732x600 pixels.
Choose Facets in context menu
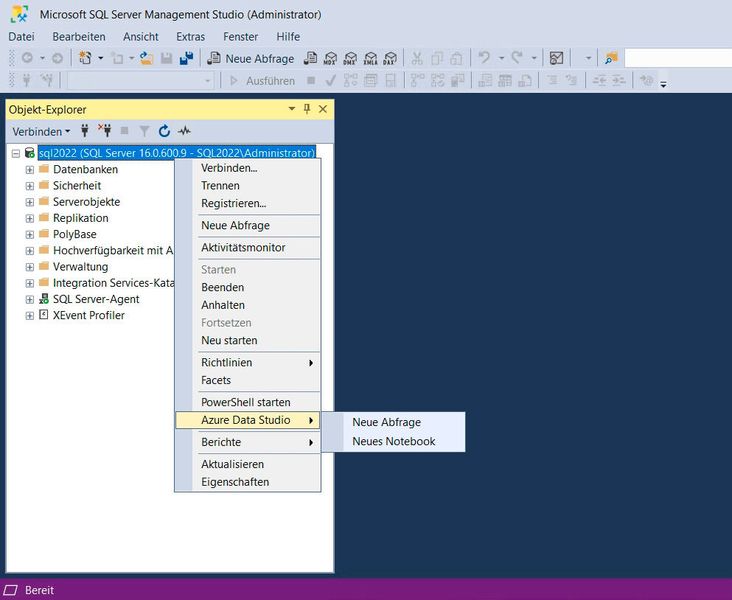248,381
